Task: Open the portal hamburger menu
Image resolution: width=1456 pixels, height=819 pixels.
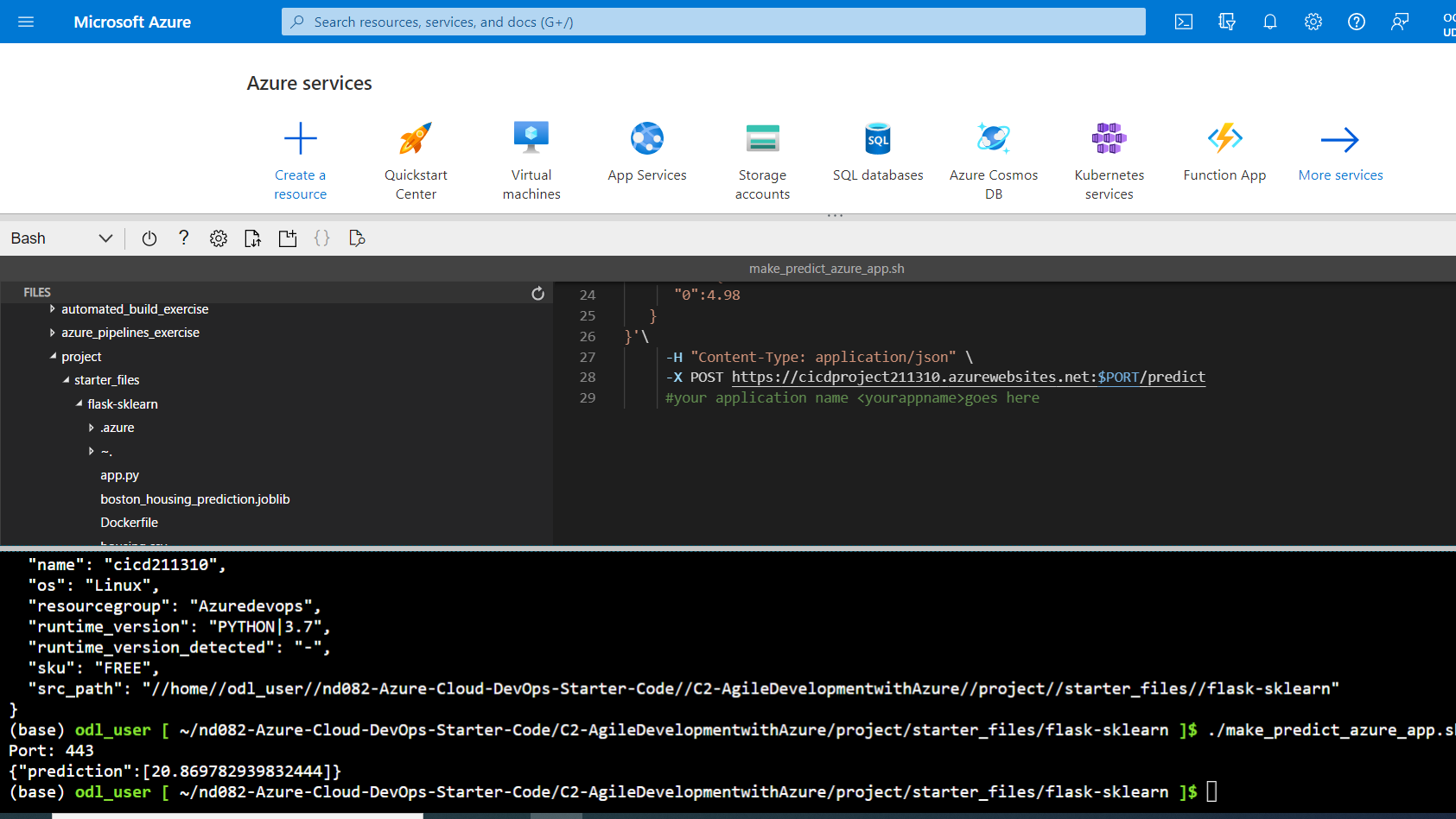Action: click(x=25, y=22)
